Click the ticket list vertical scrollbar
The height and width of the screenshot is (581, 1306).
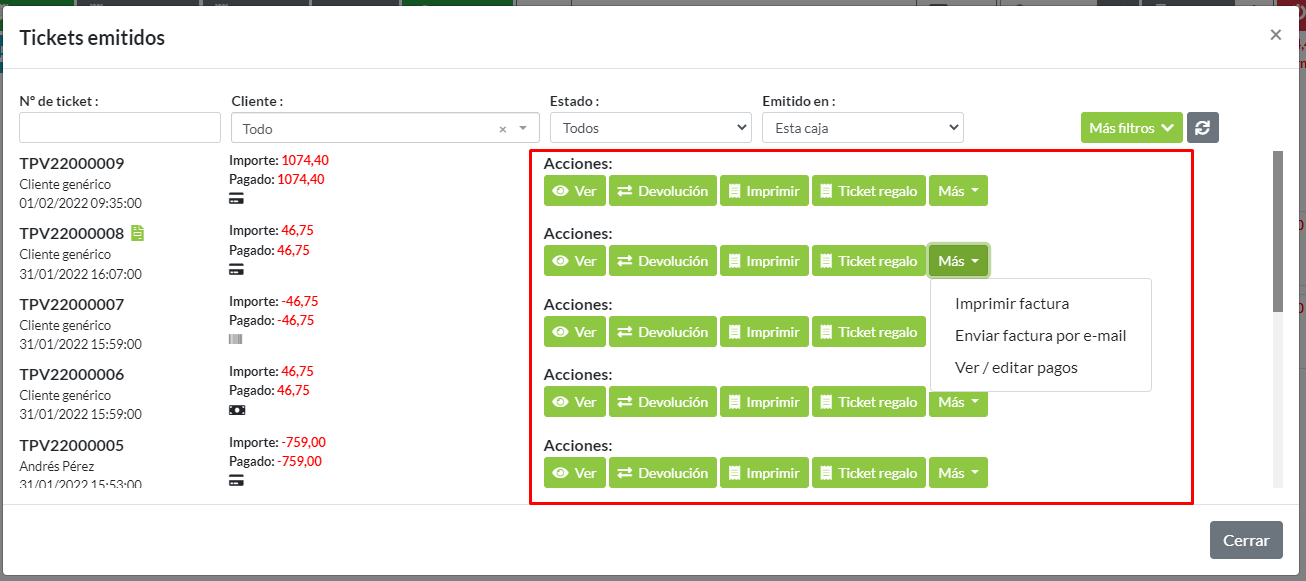click(1277, 230)
